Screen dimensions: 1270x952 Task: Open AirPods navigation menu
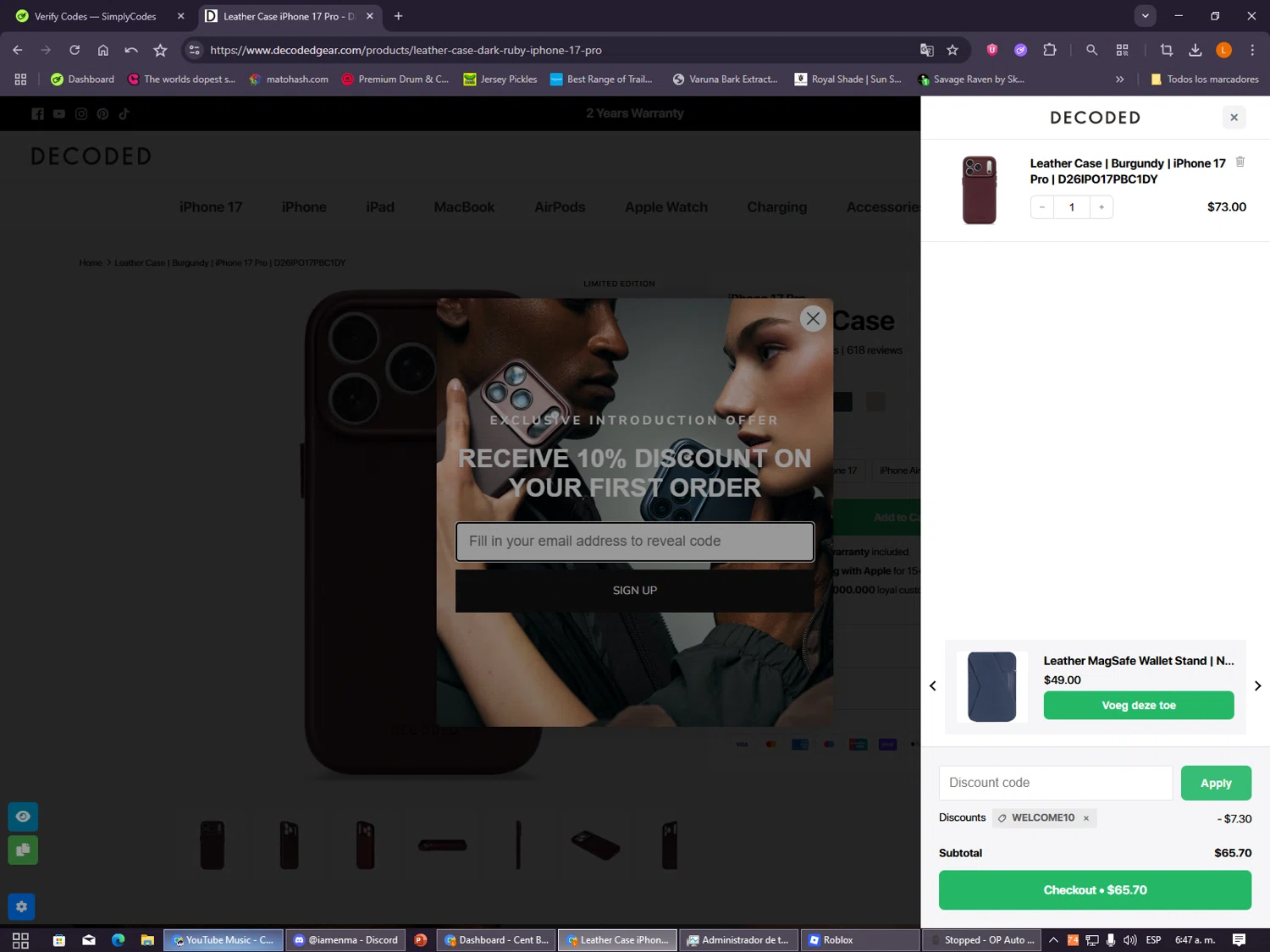(560, 207)
